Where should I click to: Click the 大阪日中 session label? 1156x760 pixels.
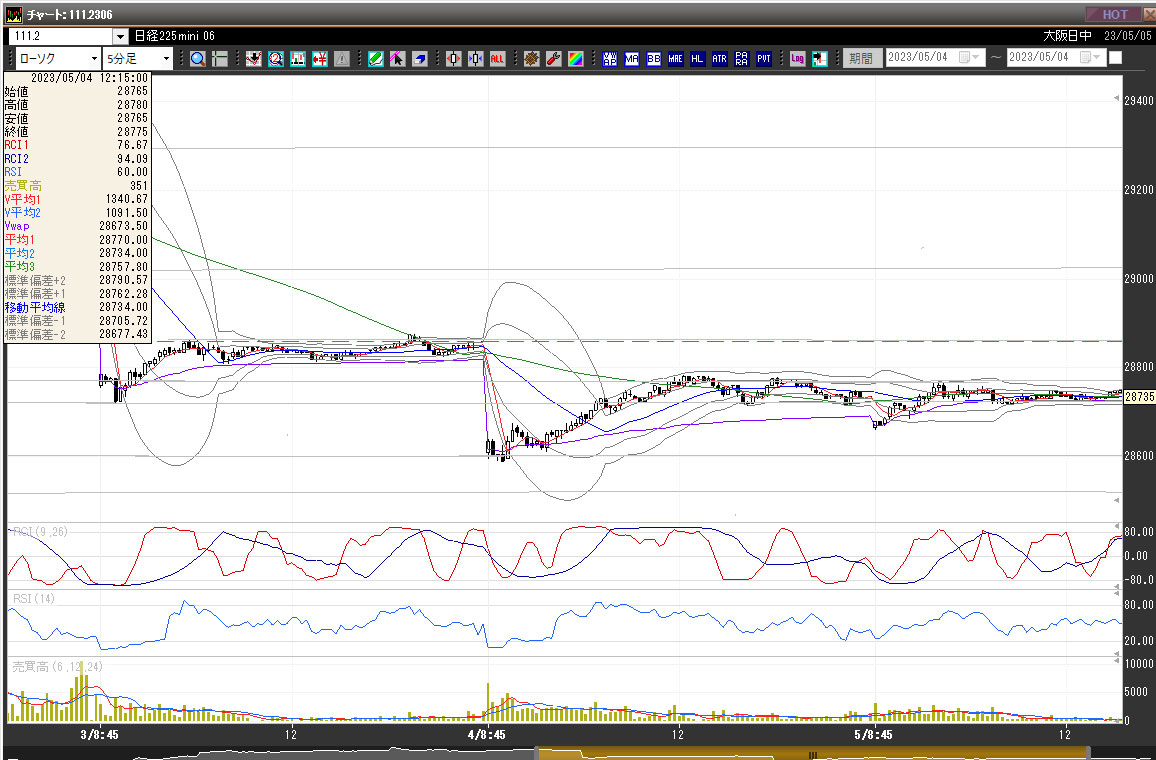pos(1068,35)
